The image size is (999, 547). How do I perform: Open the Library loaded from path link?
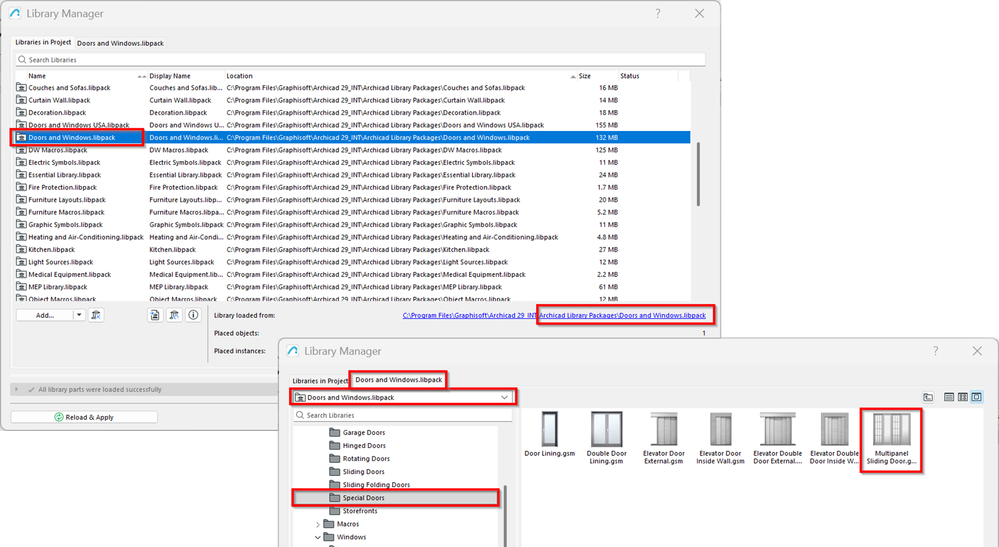click(x=554, y=315)
